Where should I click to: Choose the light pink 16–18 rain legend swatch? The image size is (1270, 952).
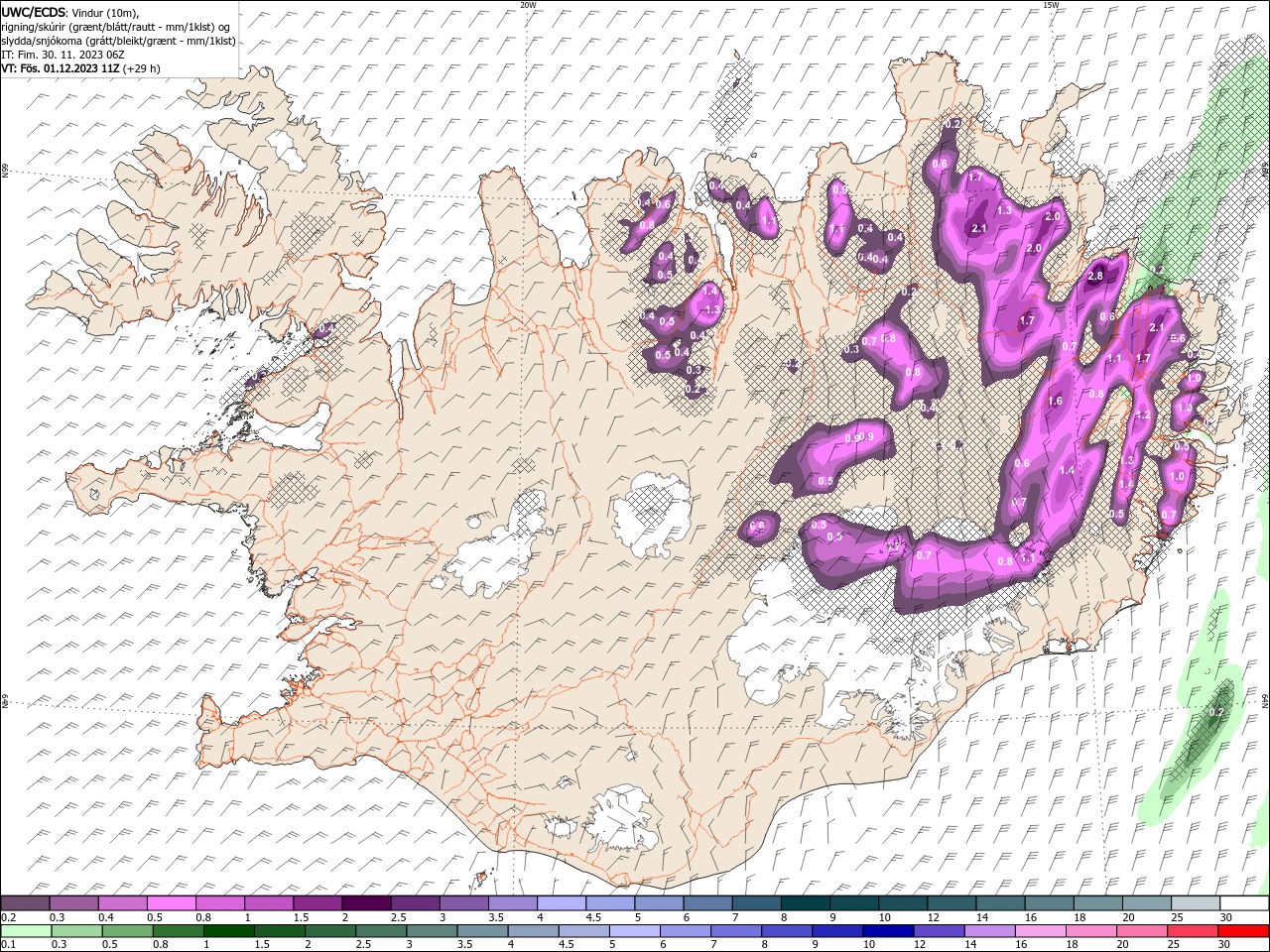[x=1040, y=931]
